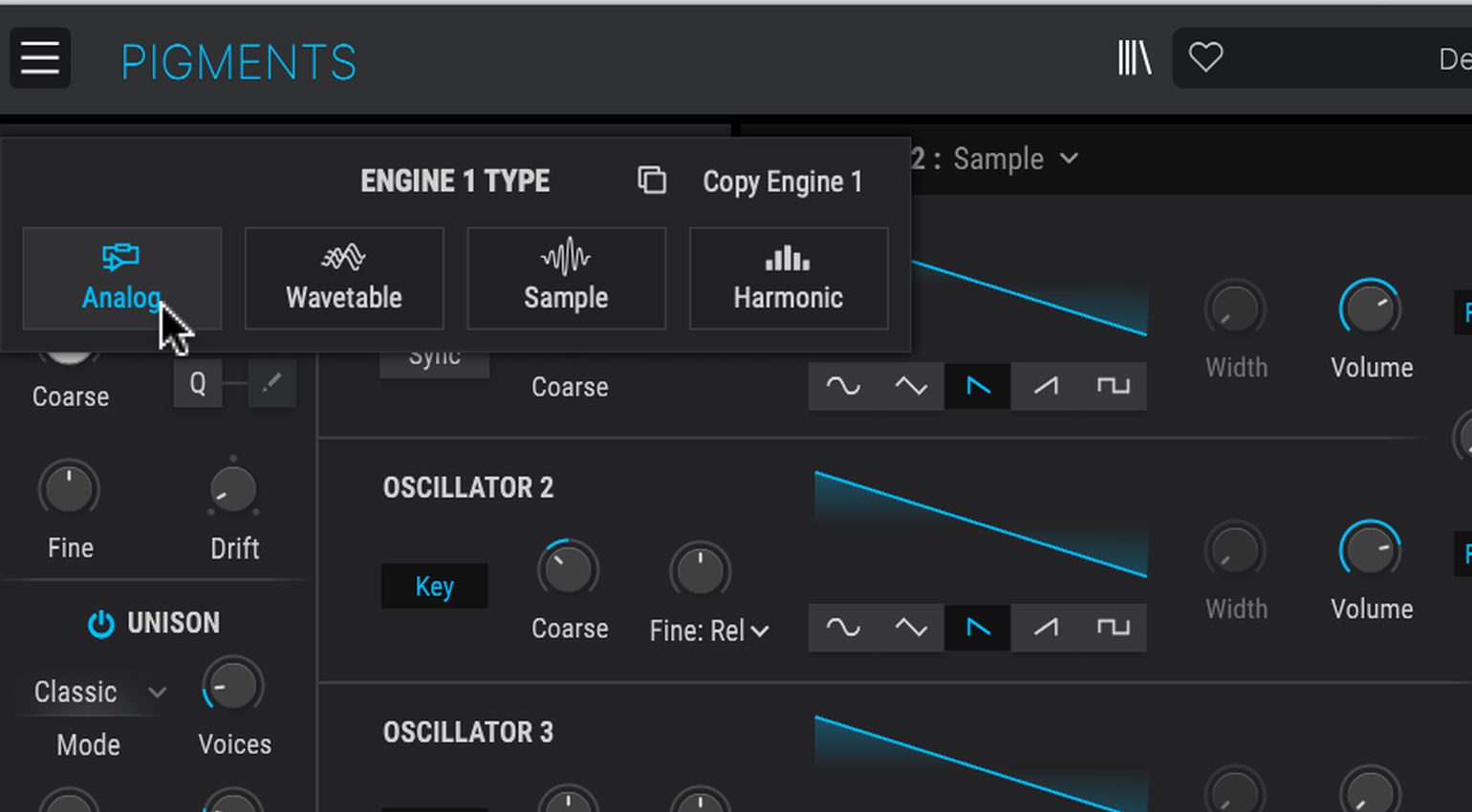Click the heart favorite icon

pyautogui.click(x=1205, y=58)
